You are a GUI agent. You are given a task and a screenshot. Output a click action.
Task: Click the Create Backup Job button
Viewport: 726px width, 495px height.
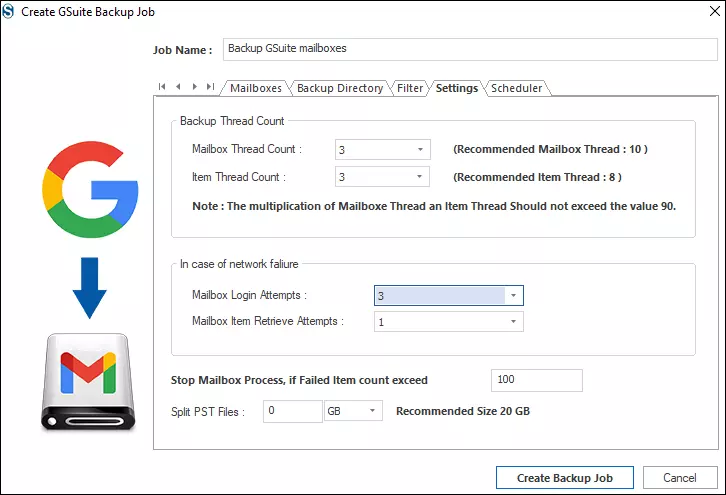564,477
